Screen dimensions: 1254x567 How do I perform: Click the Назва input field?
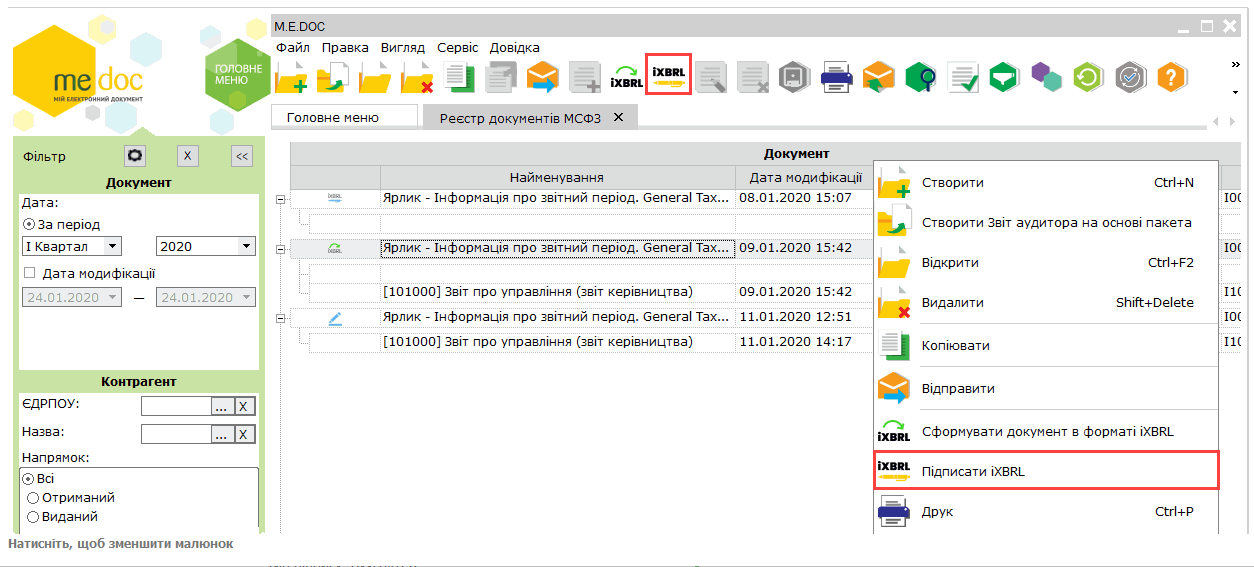coord(175,434)
